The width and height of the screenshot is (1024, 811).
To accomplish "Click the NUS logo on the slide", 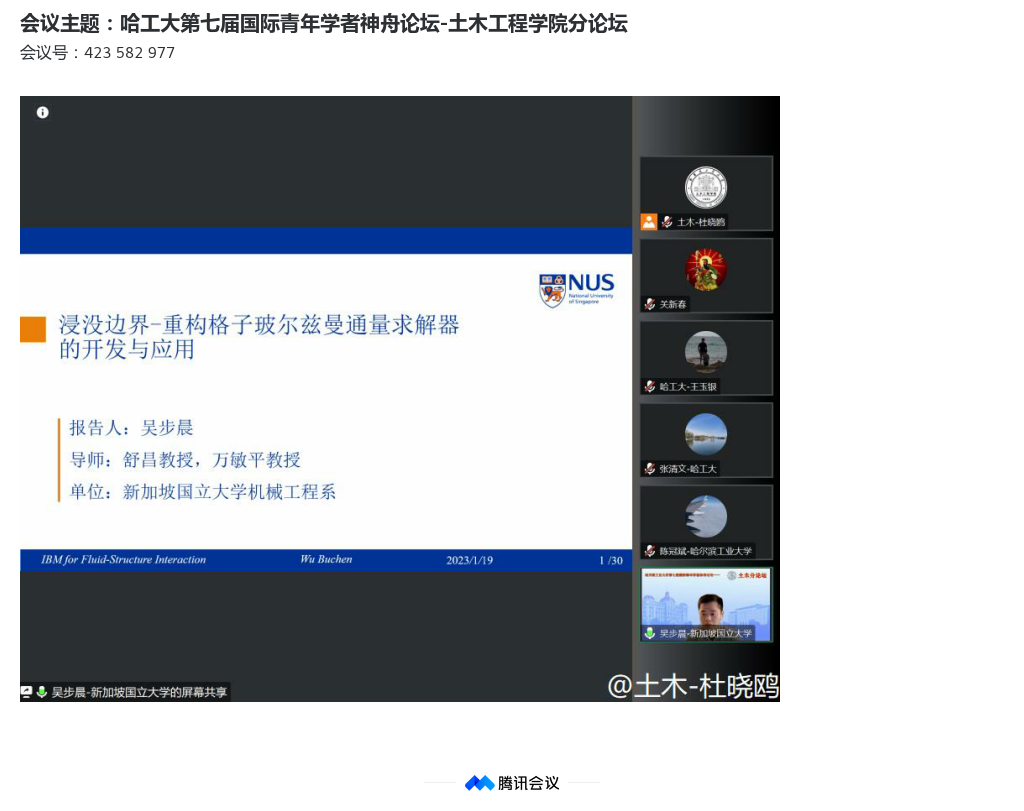I will pyautogui.click(x=577, y=290).
